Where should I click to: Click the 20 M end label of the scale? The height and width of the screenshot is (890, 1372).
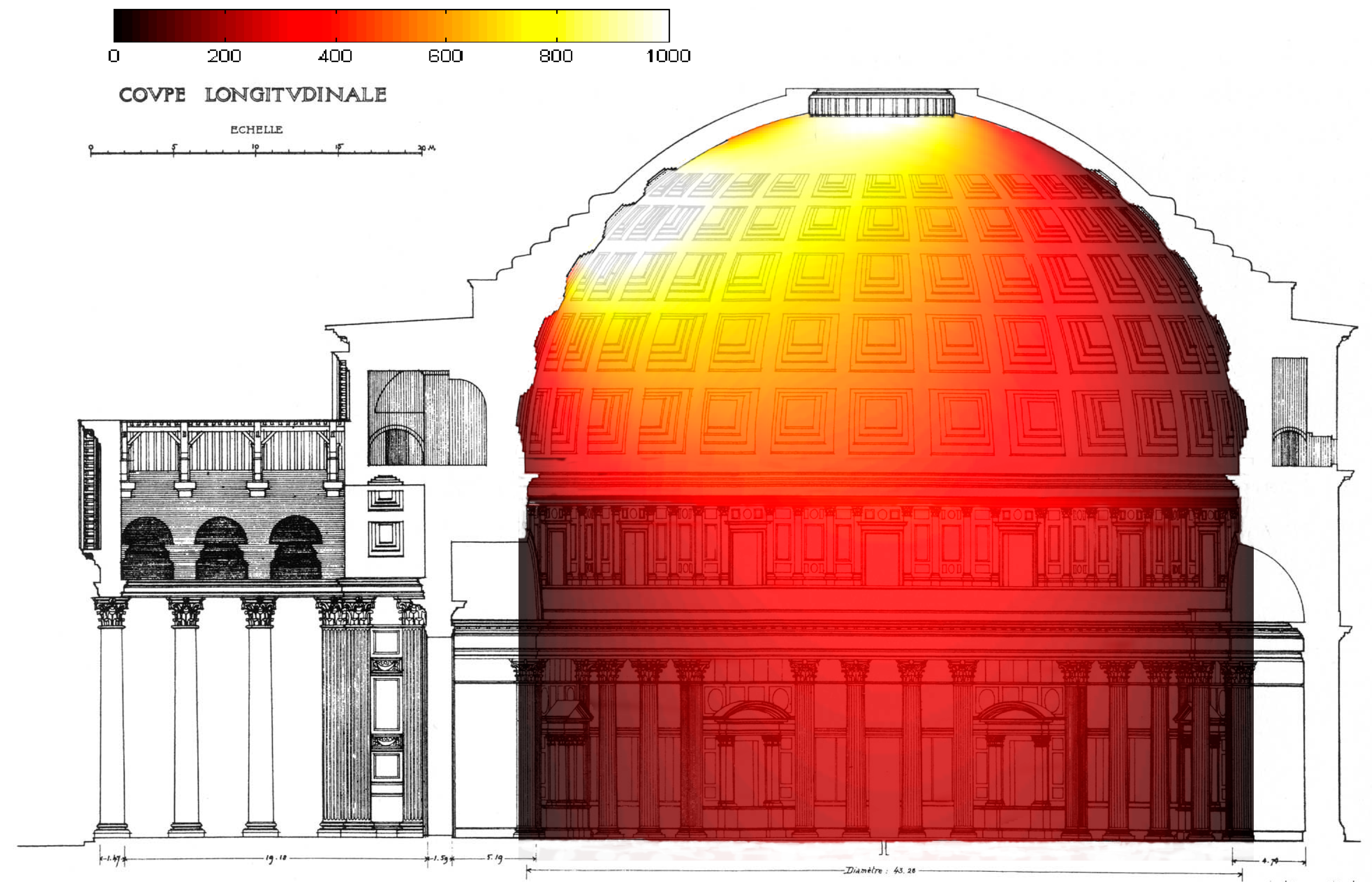[427, 148]
